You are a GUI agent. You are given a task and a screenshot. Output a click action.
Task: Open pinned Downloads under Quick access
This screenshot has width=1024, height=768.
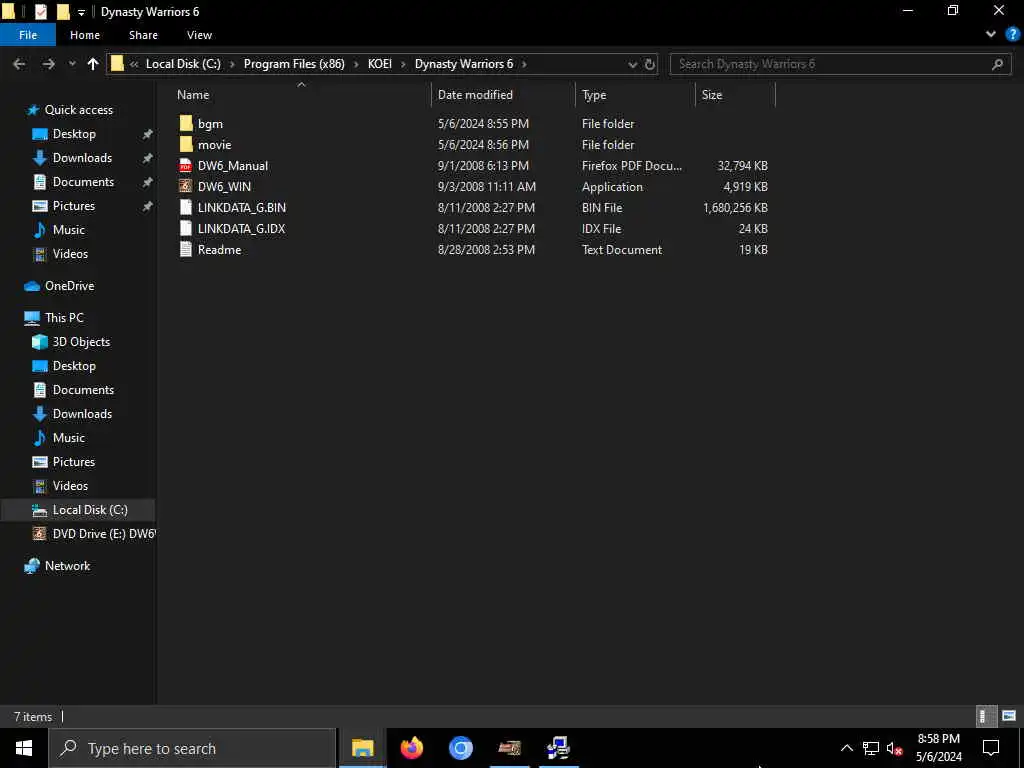click(x=82, y=158)
